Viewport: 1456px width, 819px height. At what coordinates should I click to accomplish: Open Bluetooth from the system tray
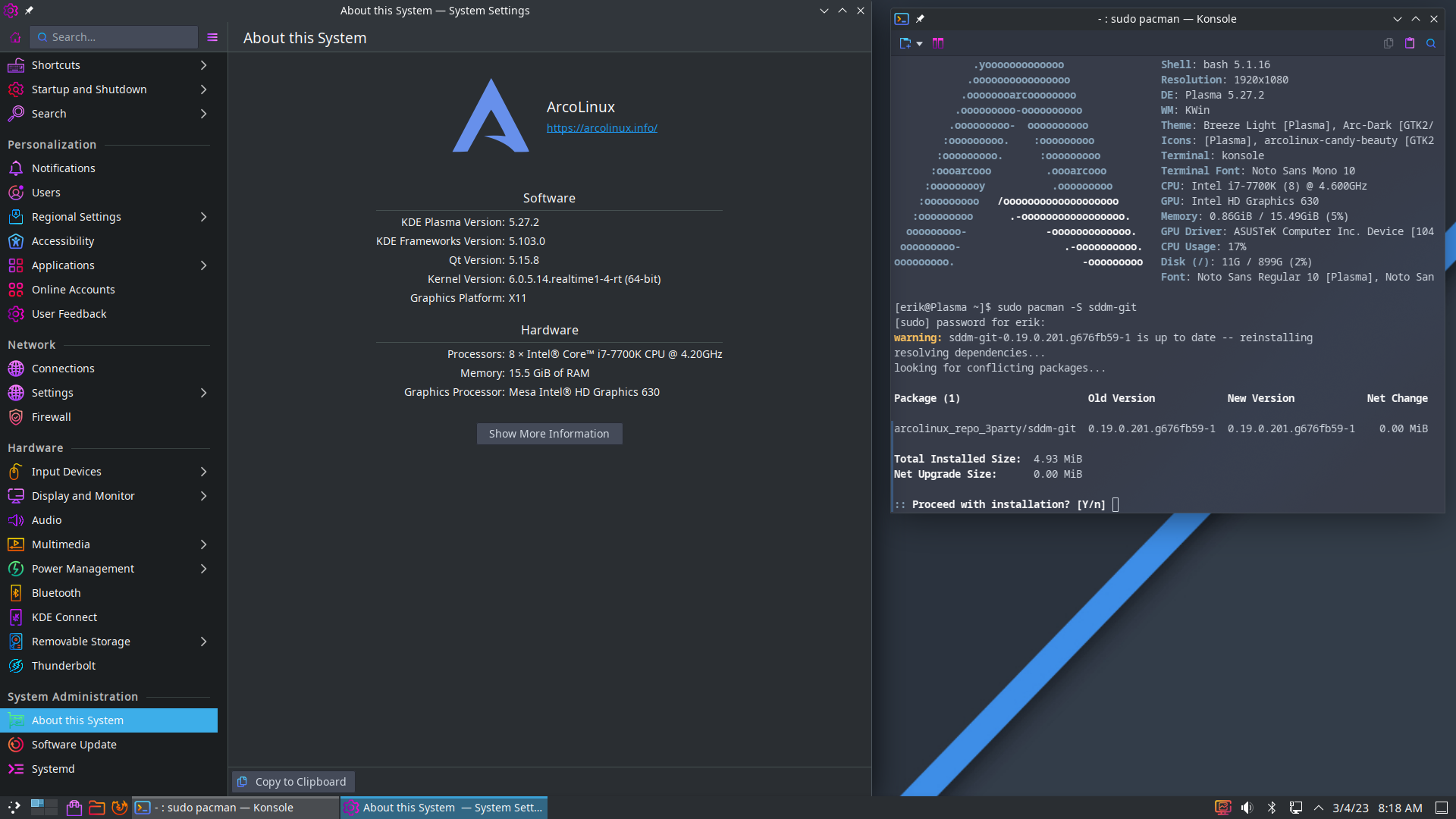[1272, 808]
